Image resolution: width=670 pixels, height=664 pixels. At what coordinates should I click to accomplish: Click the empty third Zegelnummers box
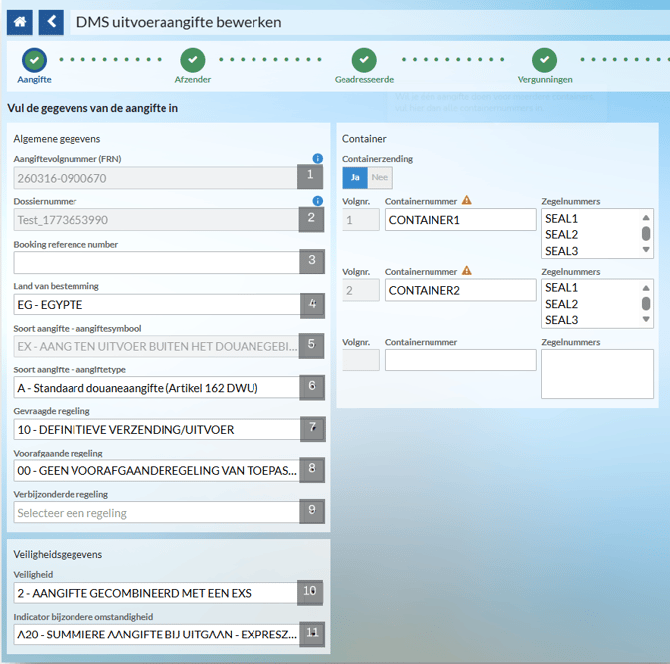click(x=597, y=374)
